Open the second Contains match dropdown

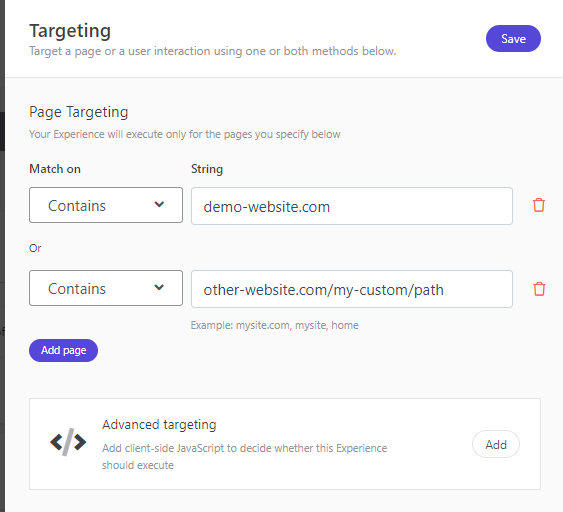point(106,288)
